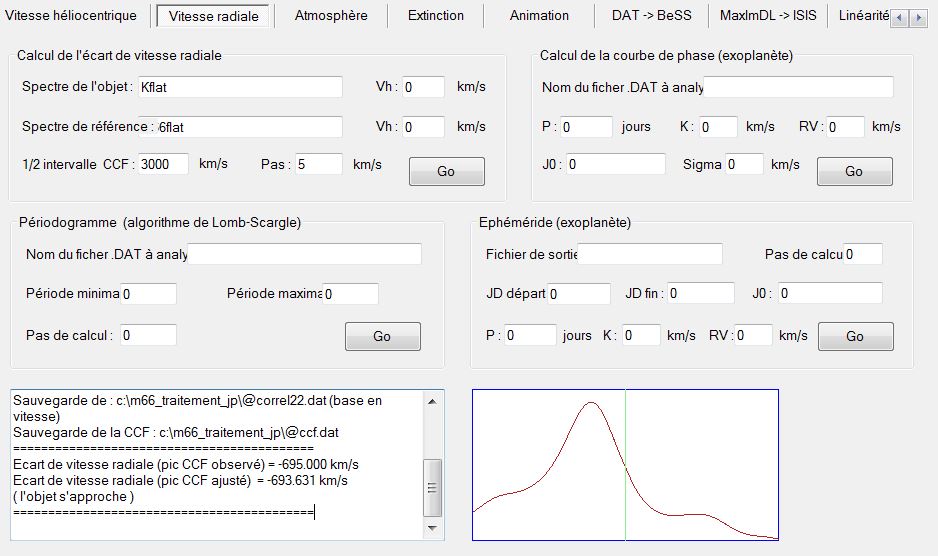Click Go in the Ephéméride section
The height and width of the screenshot is (556, 938).
(854, 336)
